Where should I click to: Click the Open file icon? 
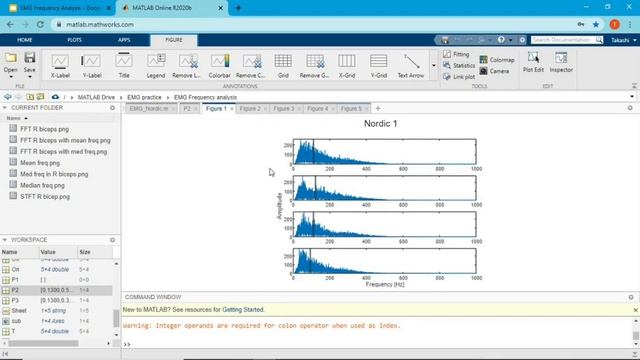tap(11, 58)
